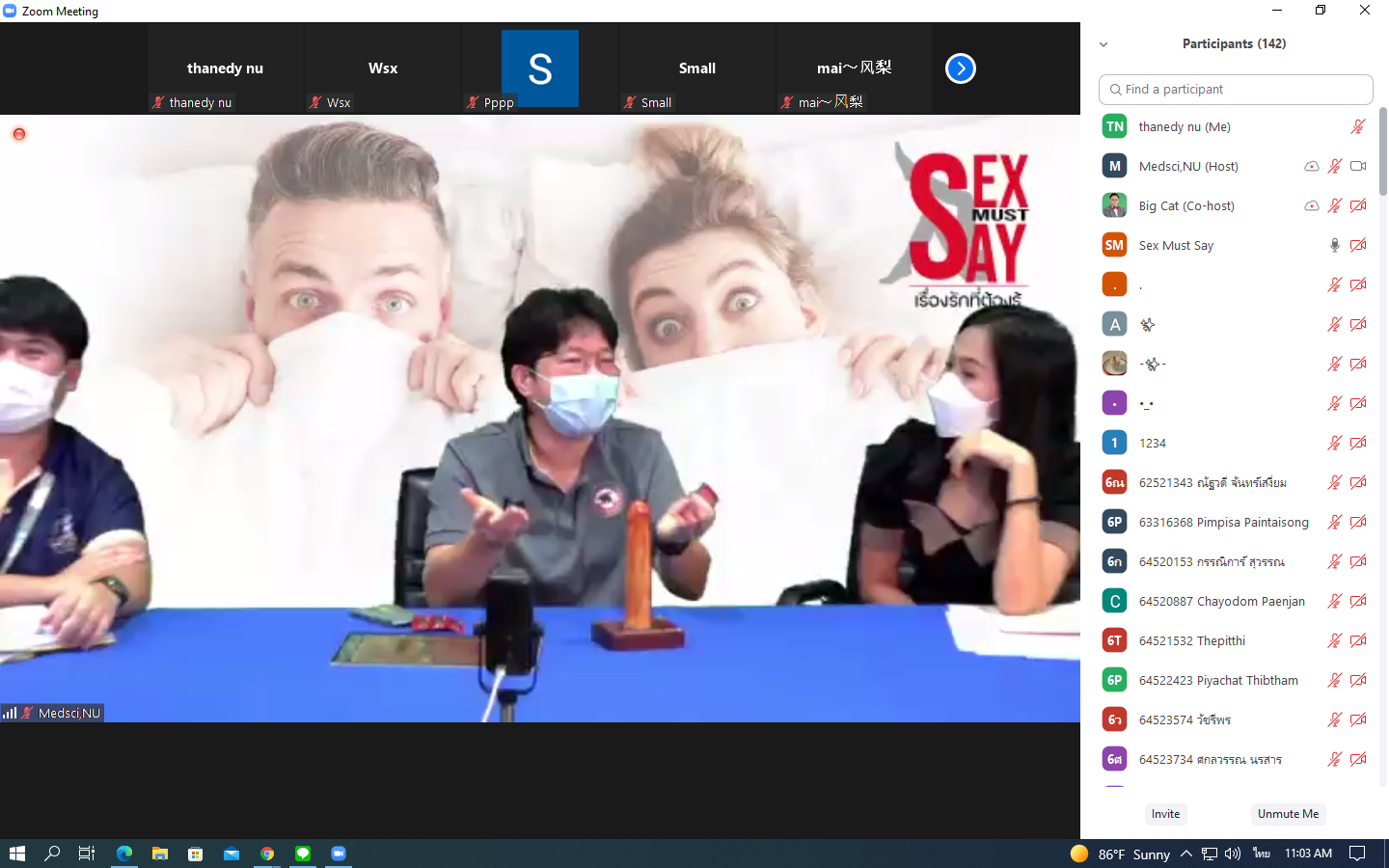
Task: Select participant 64520153 in the list
Action: pos(1236,561)
